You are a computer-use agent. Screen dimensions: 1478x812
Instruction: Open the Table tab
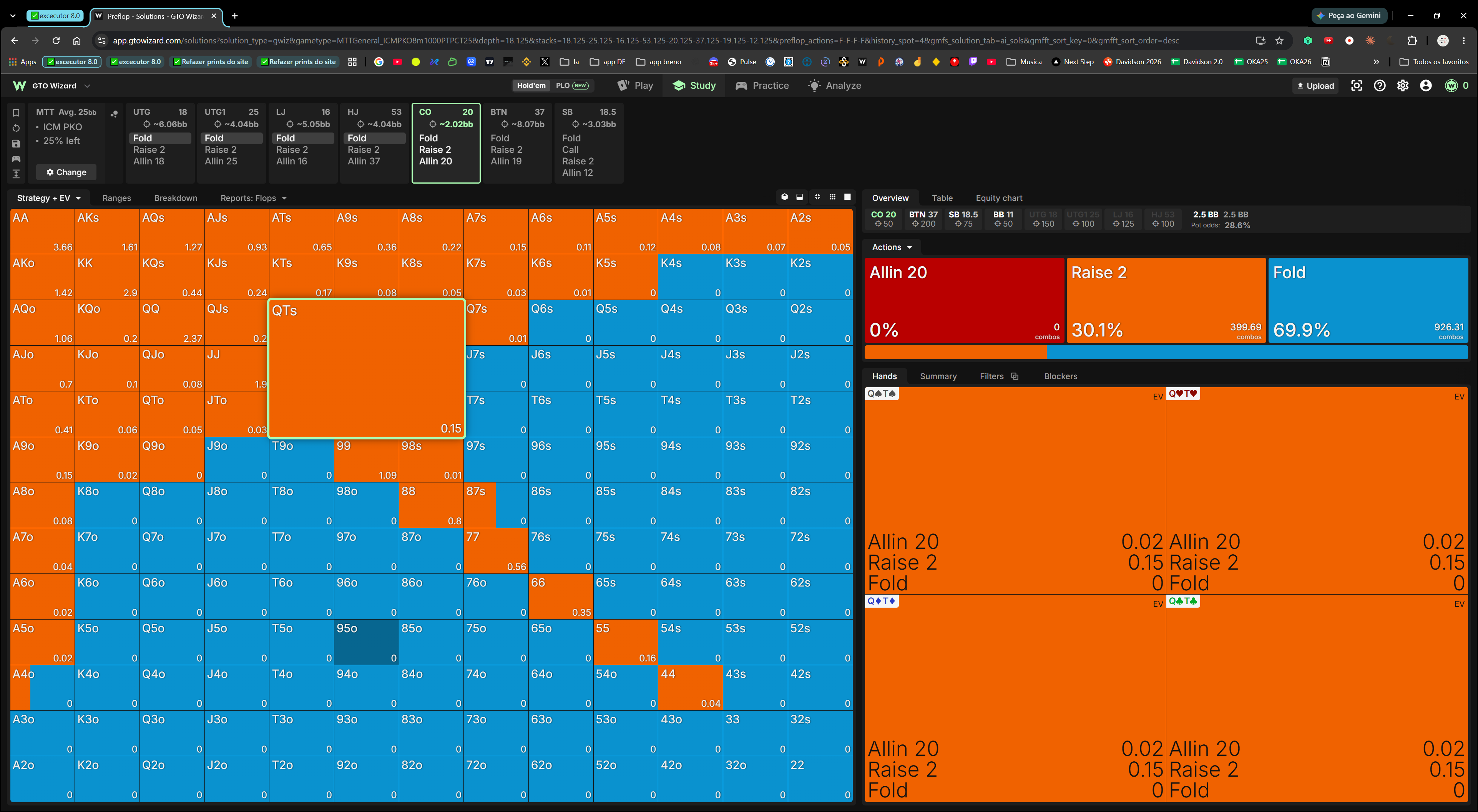click(x=942, y=198)
